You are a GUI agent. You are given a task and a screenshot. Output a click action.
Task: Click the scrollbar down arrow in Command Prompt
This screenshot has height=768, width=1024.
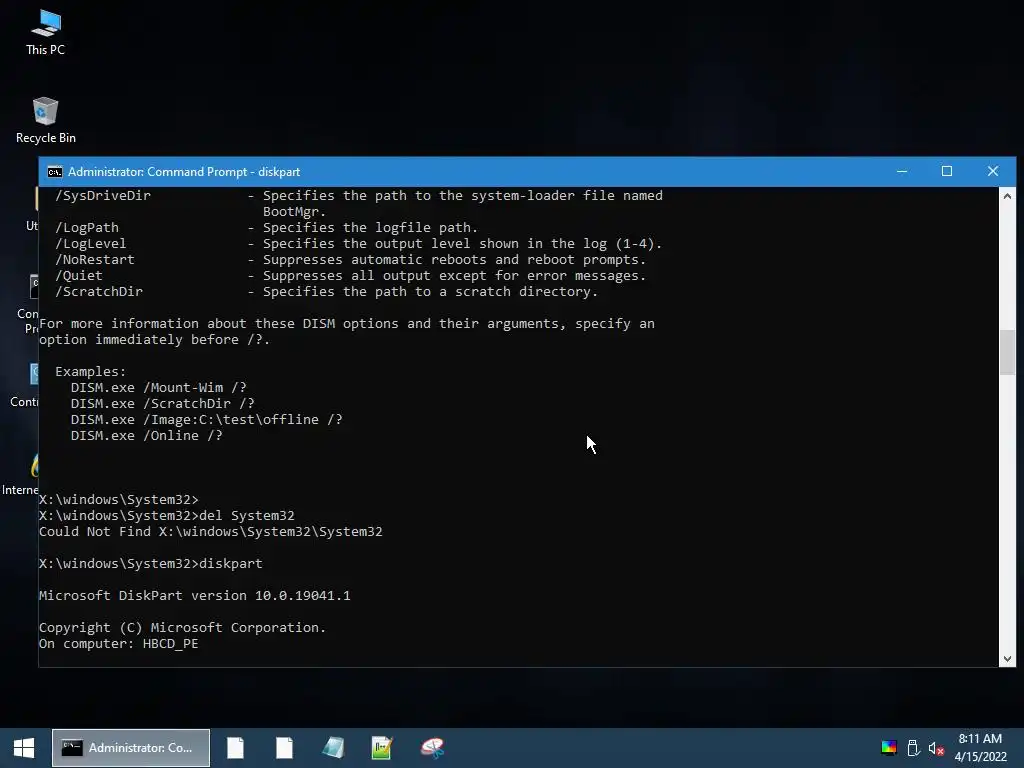[x=1007, y=658]
